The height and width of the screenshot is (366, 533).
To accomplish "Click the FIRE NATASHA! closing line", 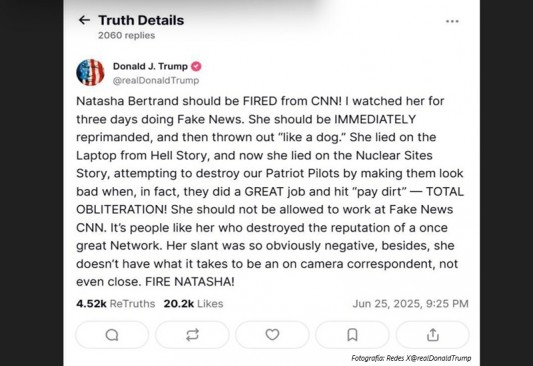I will [x=190, y=282].
